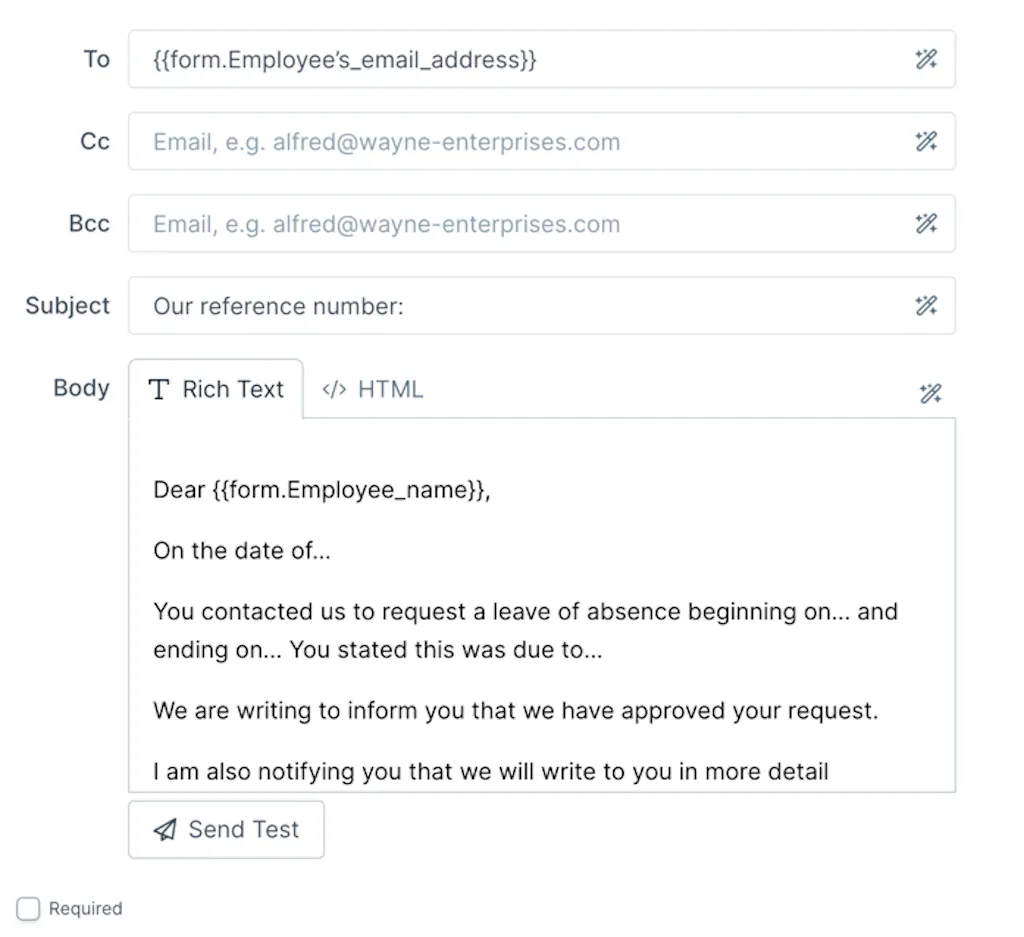Focus the To field with Employee's_email_address variable
1024x937 pixels.
click(542, 59)
